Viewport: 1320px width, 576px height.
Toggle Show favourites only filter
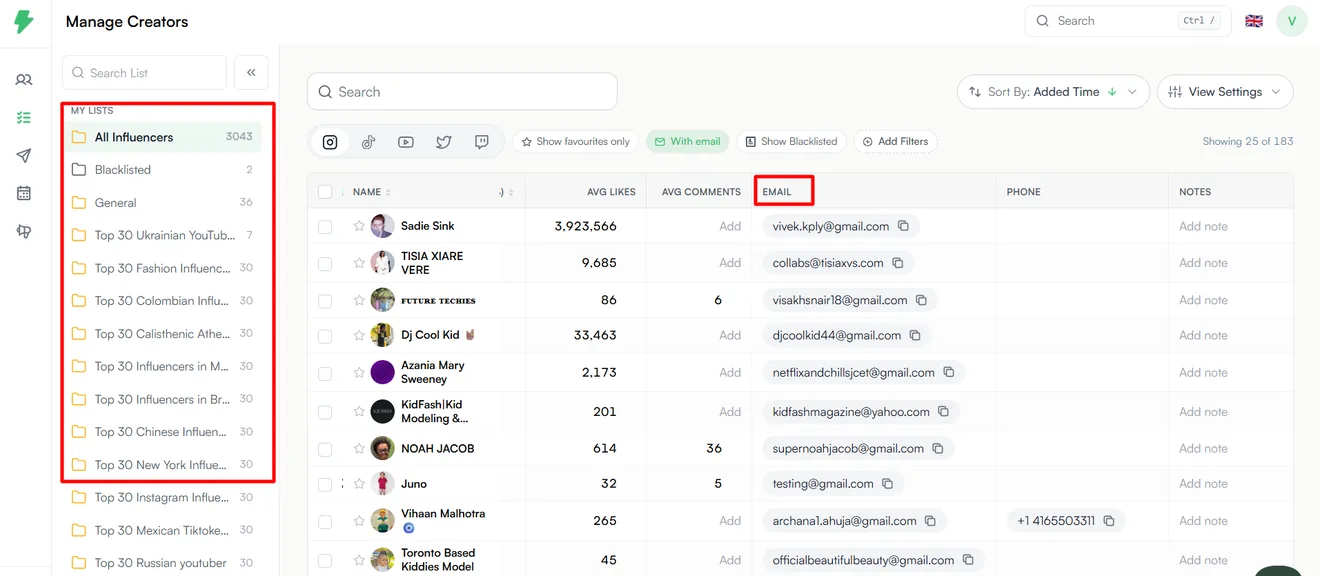[576, 142]
